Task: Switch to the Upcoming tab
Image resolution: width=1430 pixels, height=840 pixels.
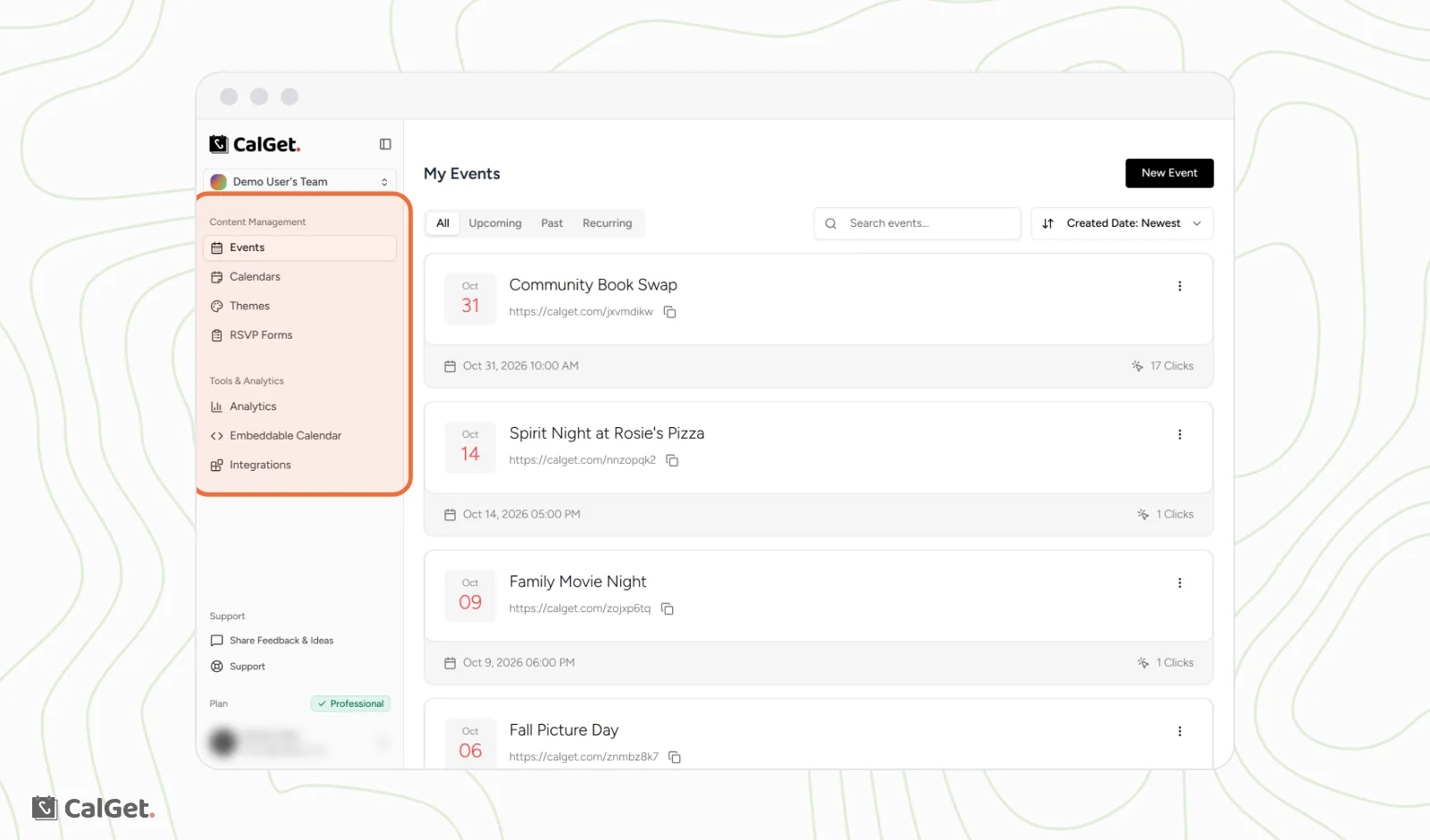Action: tap(495, 223)
